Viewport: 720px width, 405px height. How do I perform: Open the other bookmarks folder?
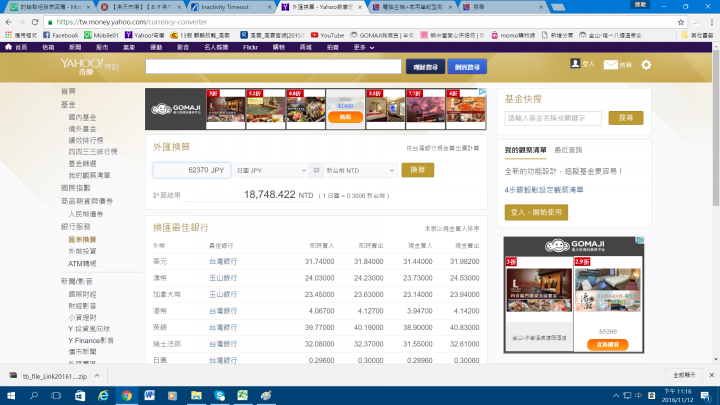(x=697, y=35)
